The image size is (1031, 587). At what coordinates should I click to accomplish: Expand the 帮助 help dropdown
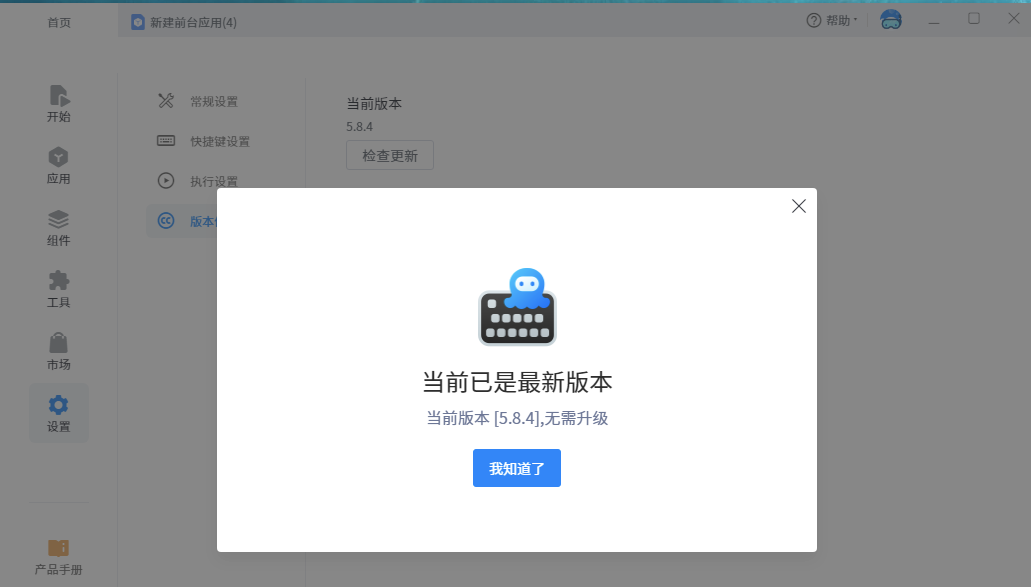(x=832, y=21)
